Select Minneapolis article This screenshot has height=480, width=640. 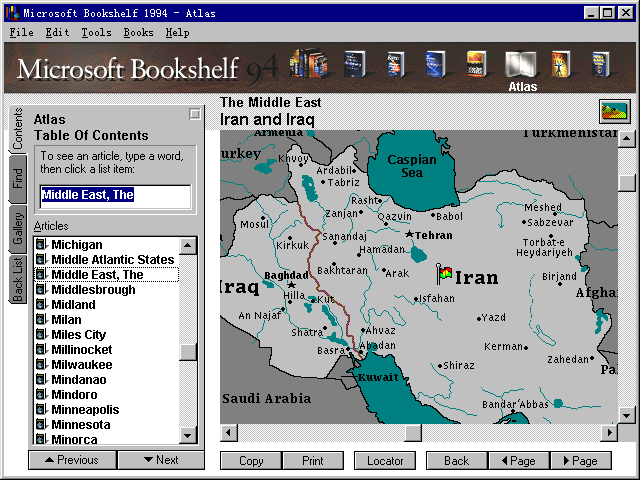106,409
